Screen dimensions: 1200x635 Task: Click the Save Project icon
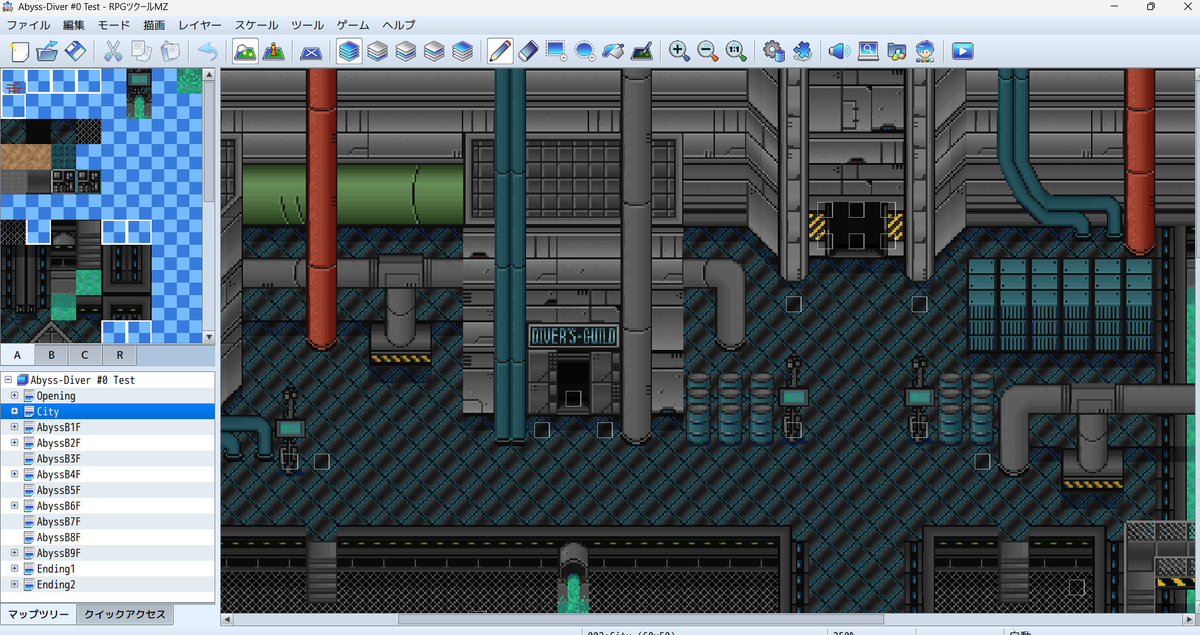coord(76,51)
